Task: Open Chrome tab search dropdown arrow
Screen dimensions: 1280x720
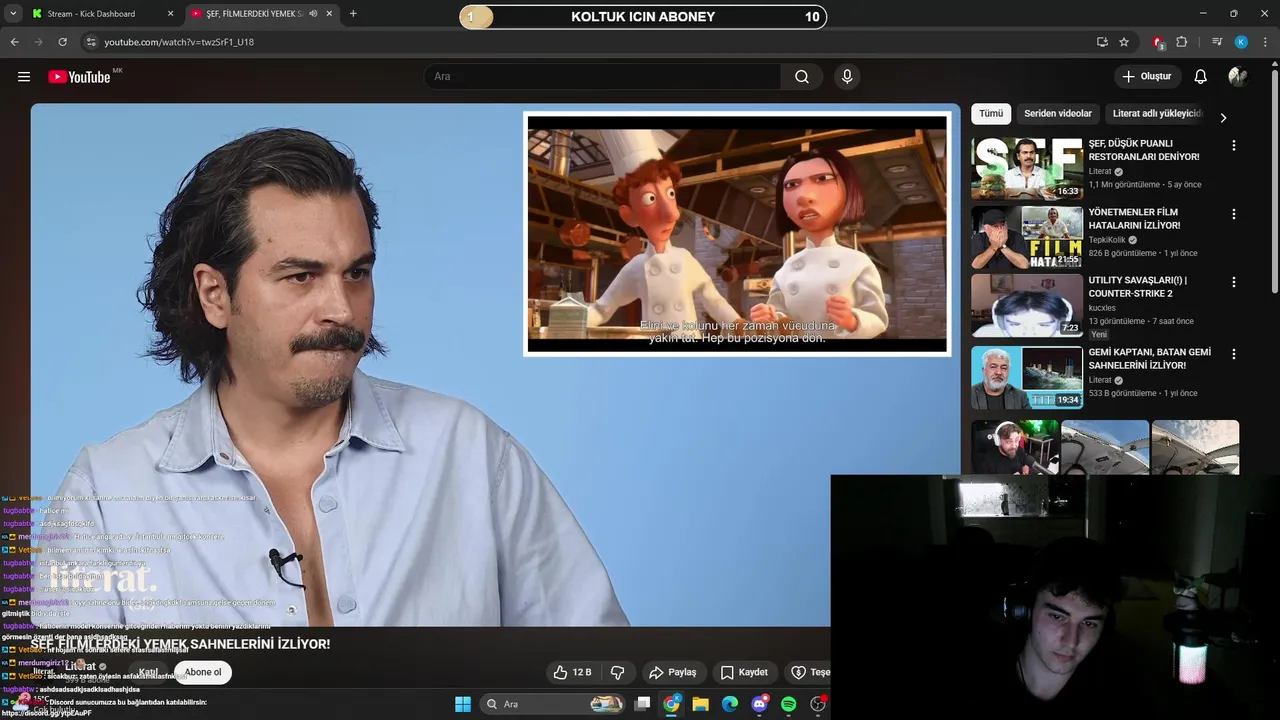Action: tap(13, 14)
